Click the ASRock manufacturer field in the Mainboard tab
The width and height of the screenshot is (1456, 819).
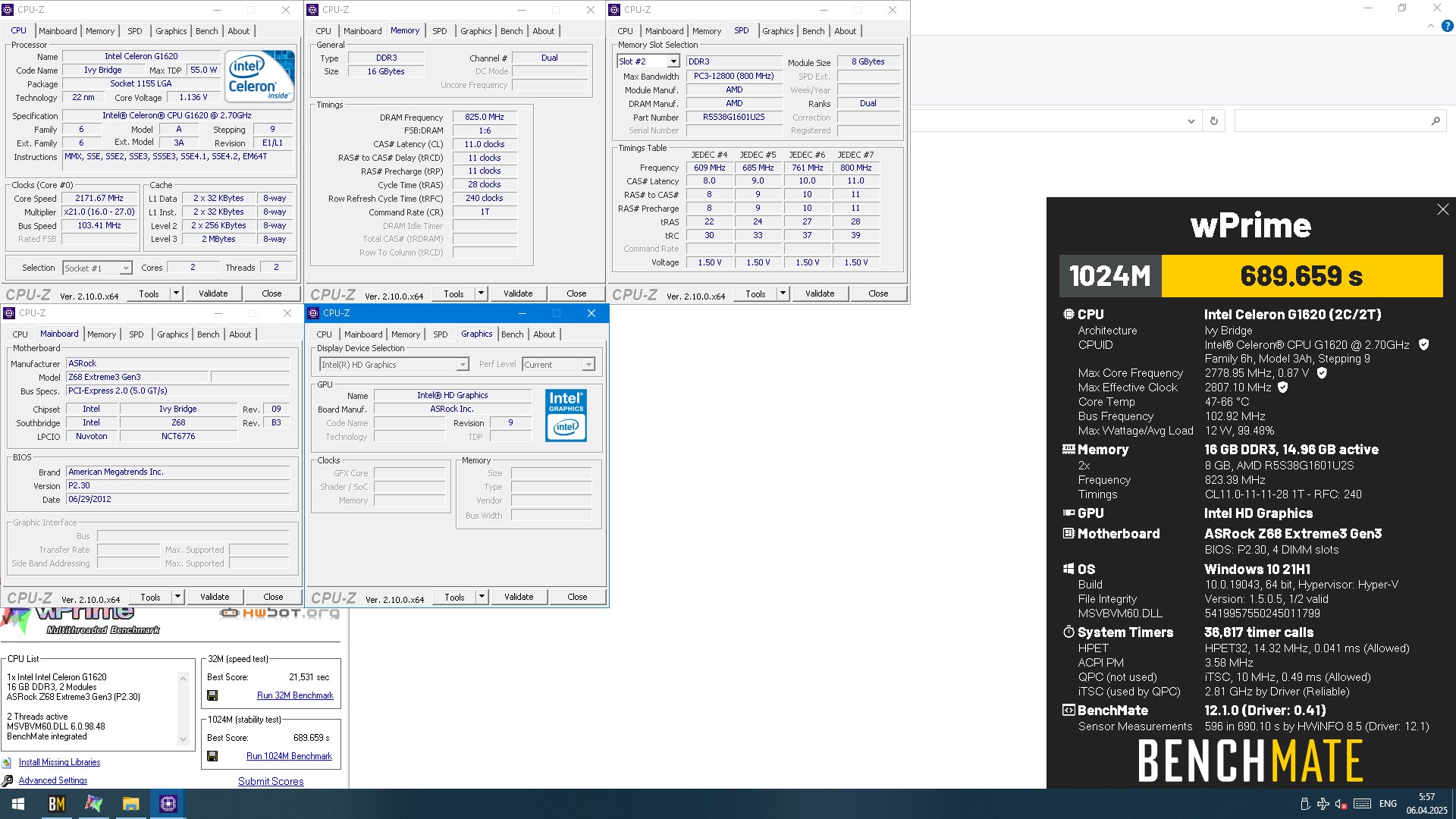coord(178,363)
